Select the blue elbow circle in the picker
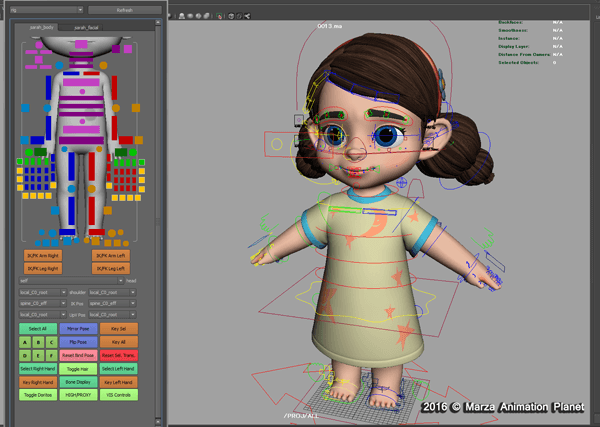600x427 pixels. pos(47,108)
